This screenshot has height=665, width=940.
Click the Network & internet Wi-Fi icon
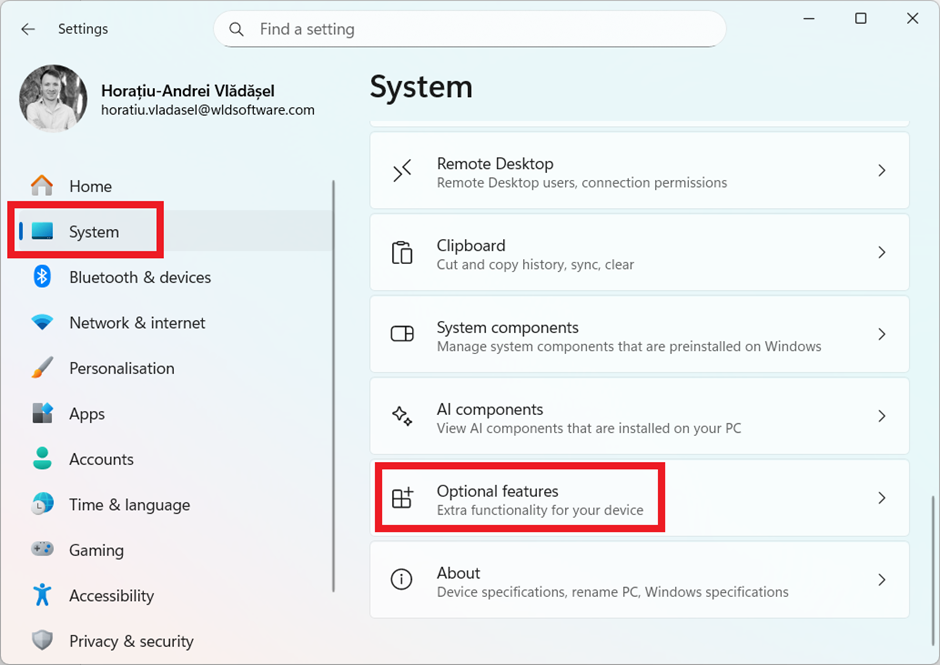click(x=42, y=323)
